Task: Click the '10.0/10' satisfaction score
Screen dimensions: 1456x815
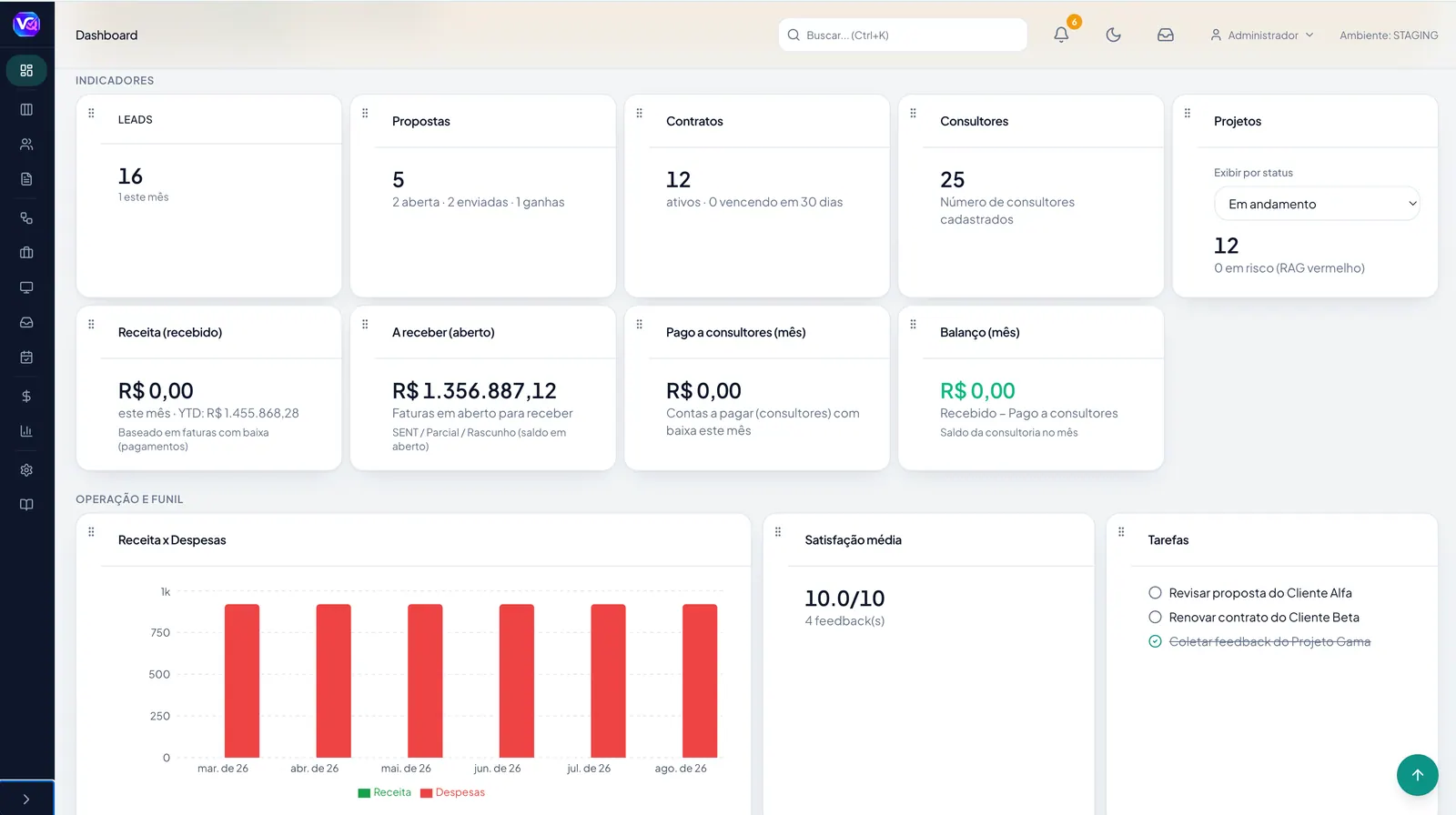Action: [x=844, y=599]
